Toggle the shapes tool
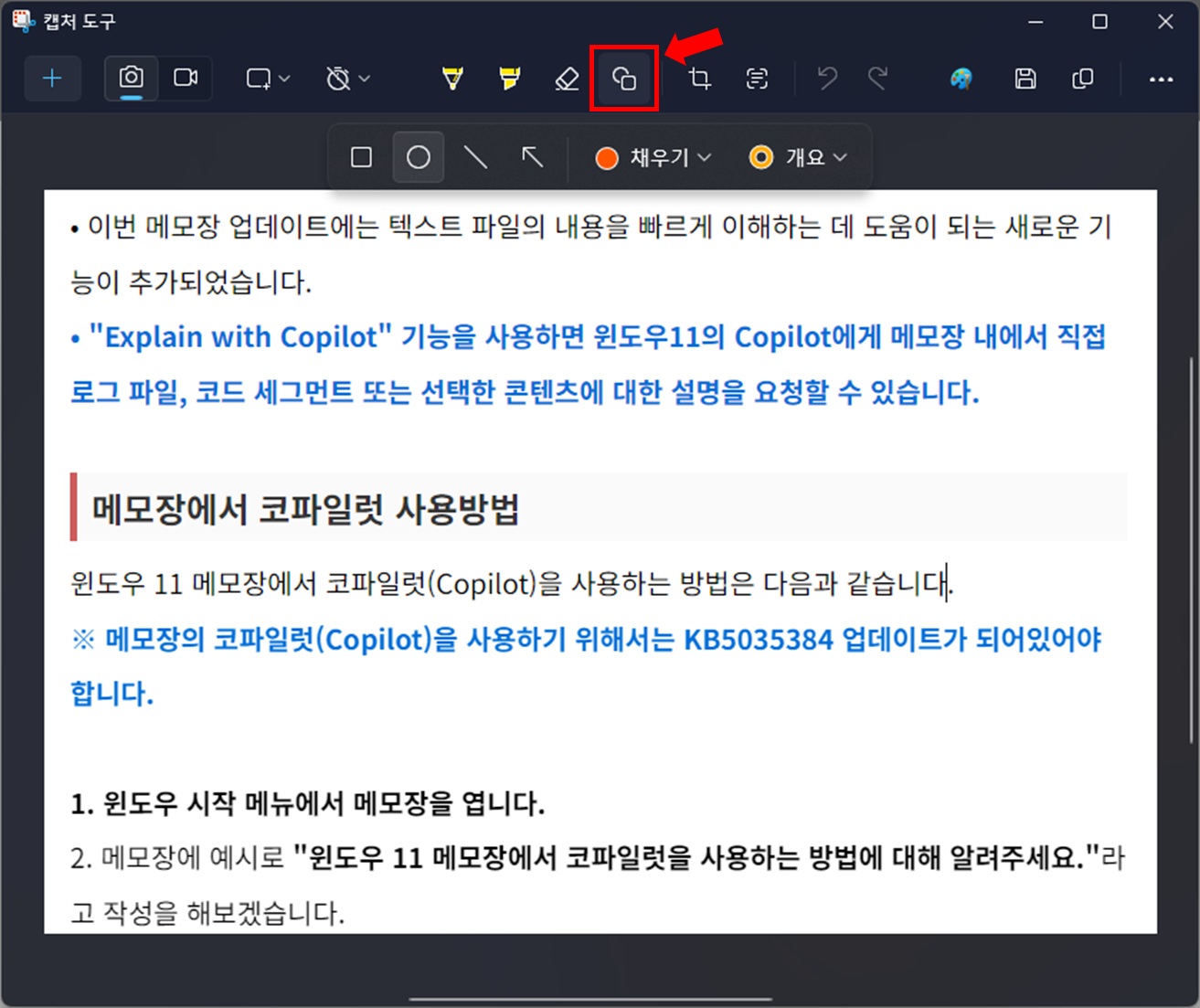The width and height of the screenshot is (1200, 1008). pos(624,79)
